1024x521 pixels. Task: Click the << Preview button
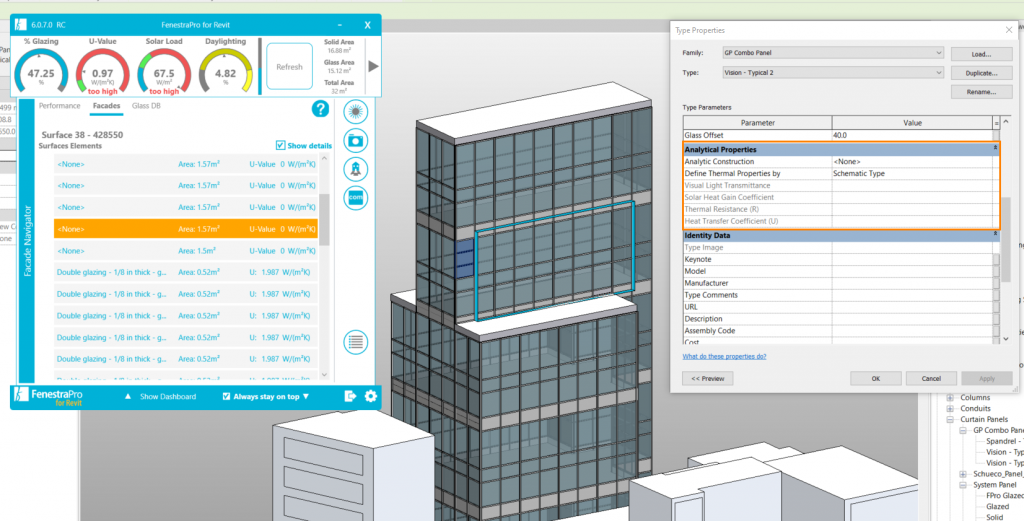coord(707,379)
